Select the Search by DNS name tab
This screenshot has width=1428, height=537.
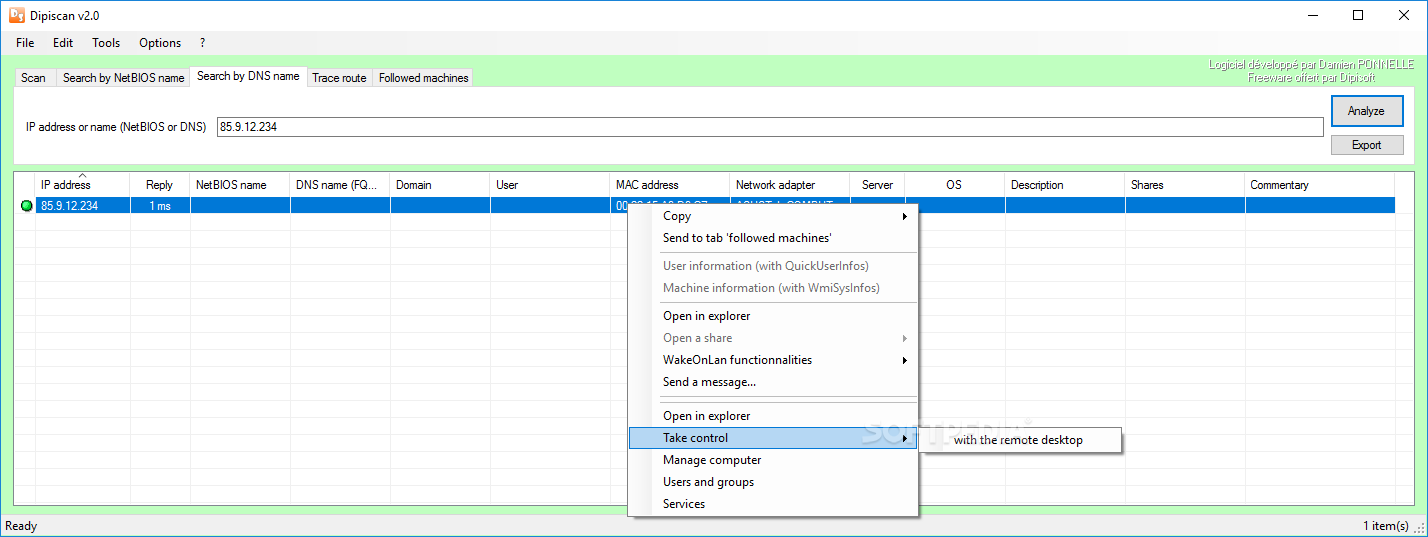(x=248, y=76)
